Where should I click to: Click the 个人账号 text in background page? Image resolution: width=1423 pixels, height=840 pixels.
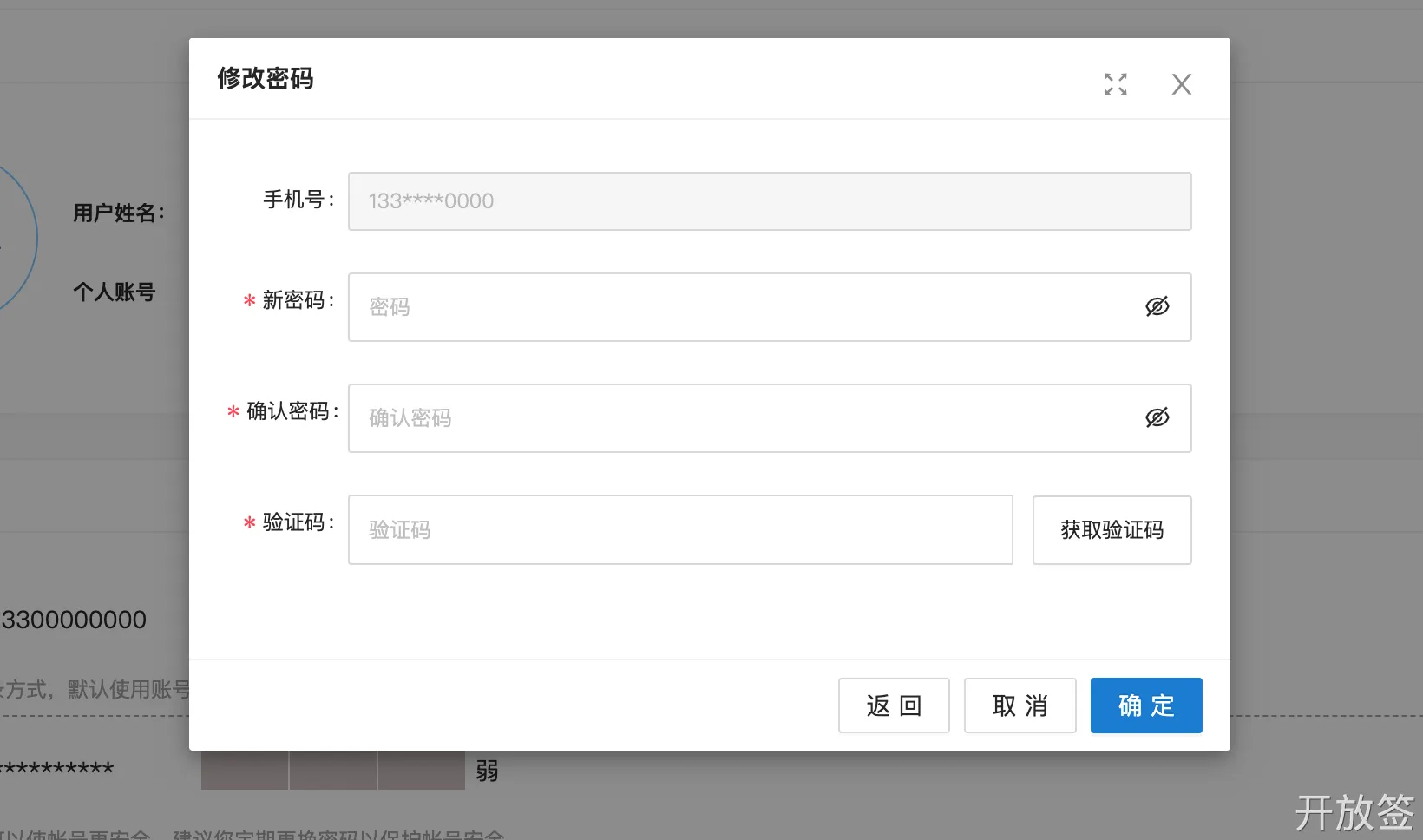[115, 292]
